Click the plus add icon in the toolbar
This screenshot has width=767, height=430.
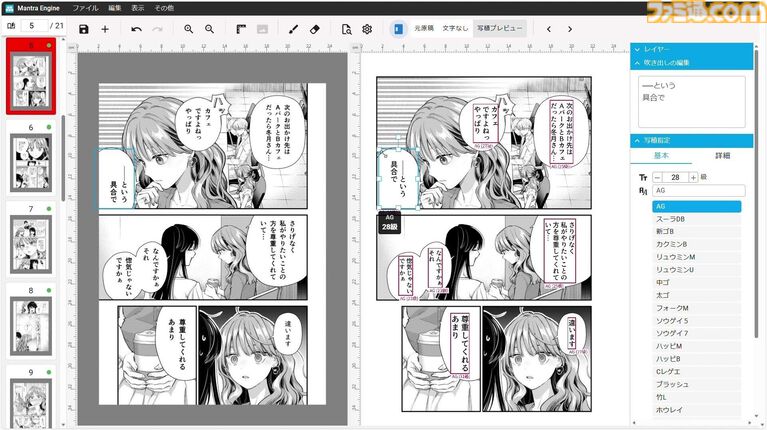pos(105,29)
